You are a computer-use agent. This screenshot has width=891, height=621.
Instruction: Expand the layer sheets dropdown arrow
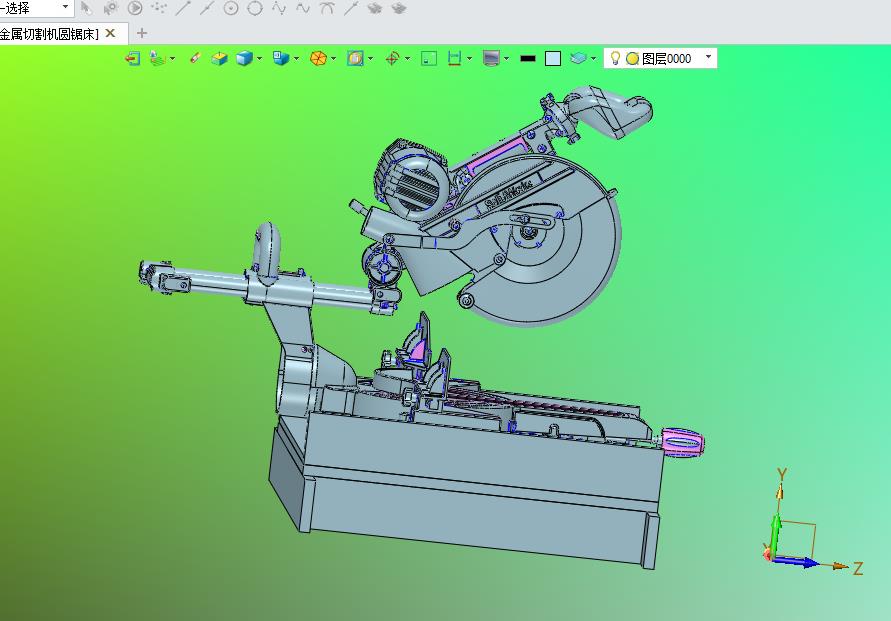[x=594, y=59]
